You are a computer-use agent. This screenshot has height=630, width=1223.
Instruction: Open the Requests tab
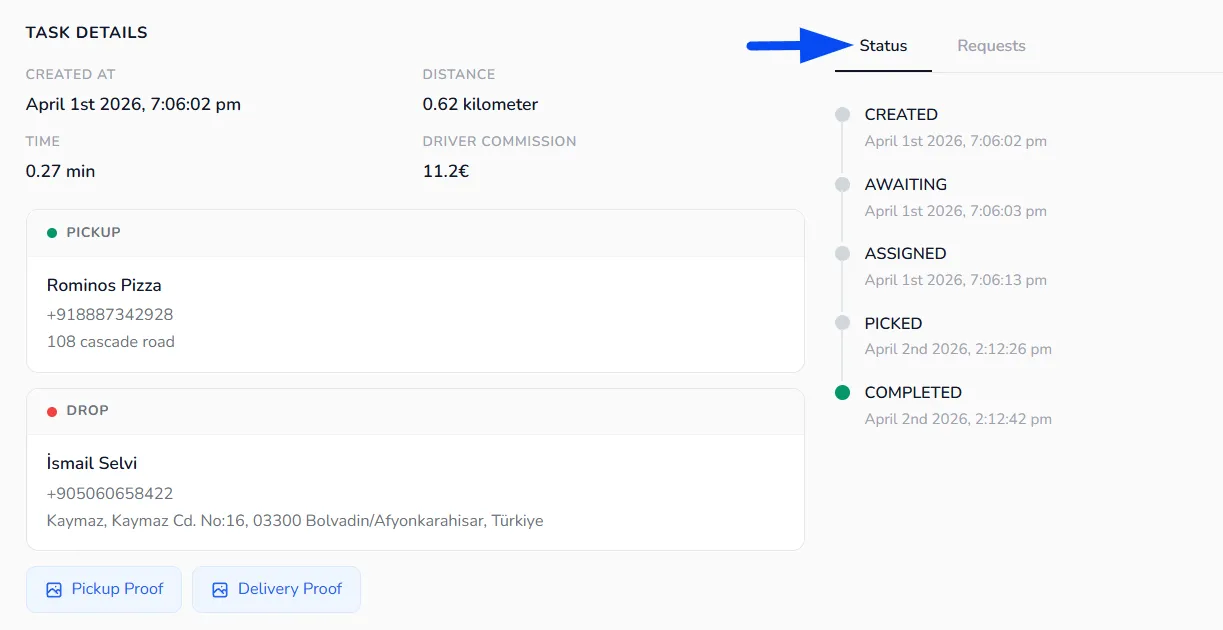pyautogui.click(x=991, y=46)
